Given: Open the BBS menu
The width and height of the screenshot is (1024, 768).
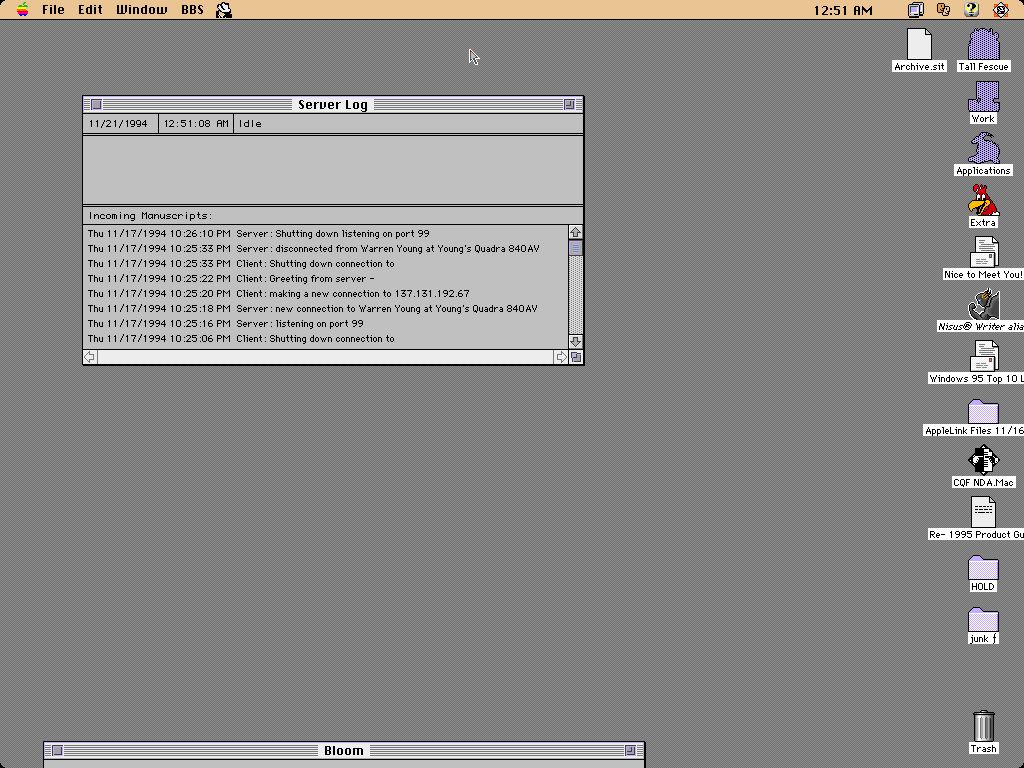Looking at the screenshot, I should click(192, 10).
